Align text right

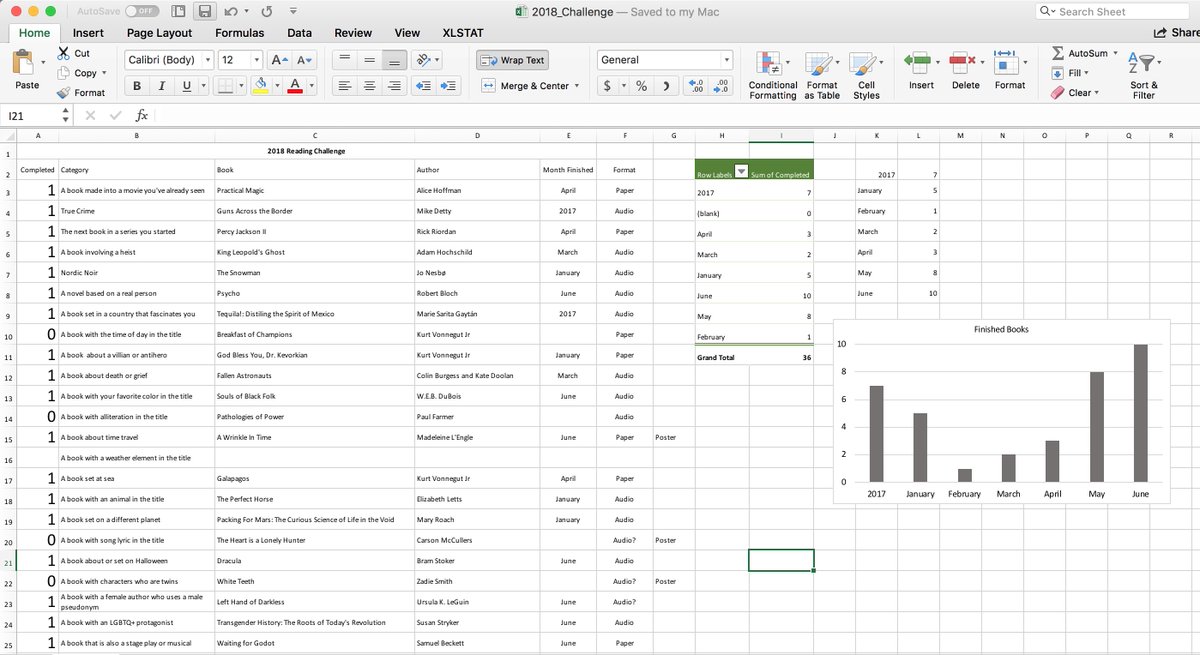[394, 86]
